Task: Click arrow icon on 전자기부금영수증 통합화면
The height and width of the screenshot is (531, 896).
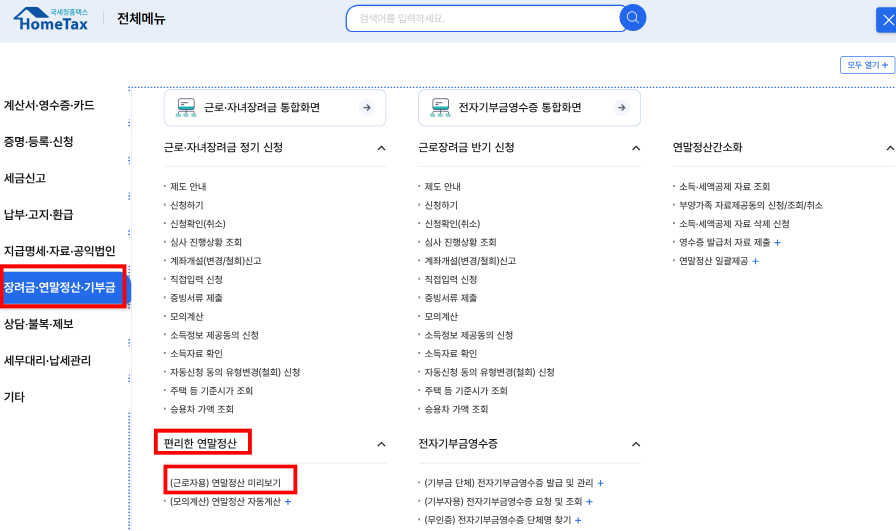Action: coord(621,108)
